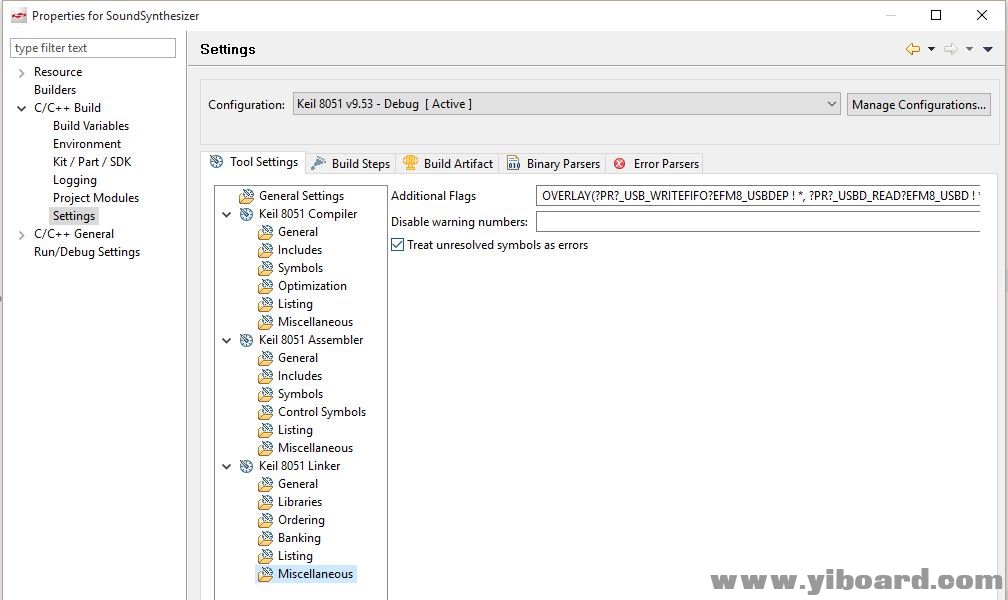Go back with the yellow arrow icon
Screen dimensions: 1008x600
[x=912, y=49]
